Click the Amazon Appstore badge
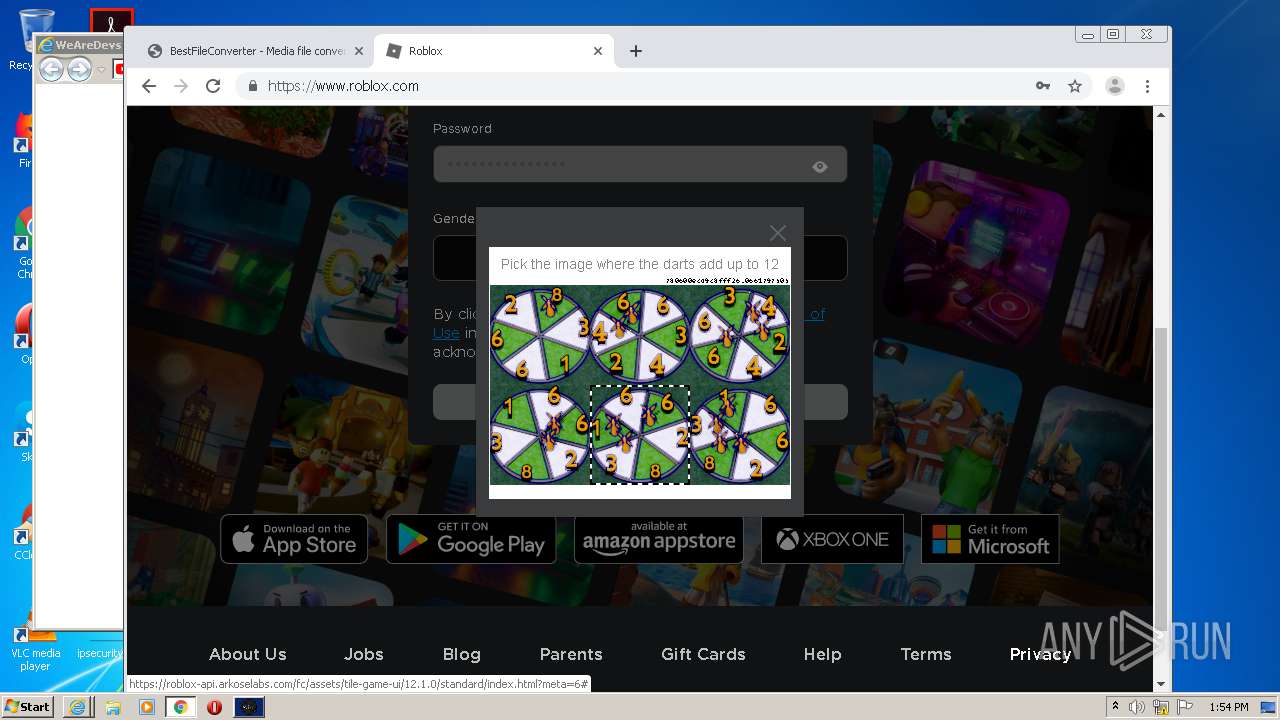1280x720 pixels. point(658,539)
